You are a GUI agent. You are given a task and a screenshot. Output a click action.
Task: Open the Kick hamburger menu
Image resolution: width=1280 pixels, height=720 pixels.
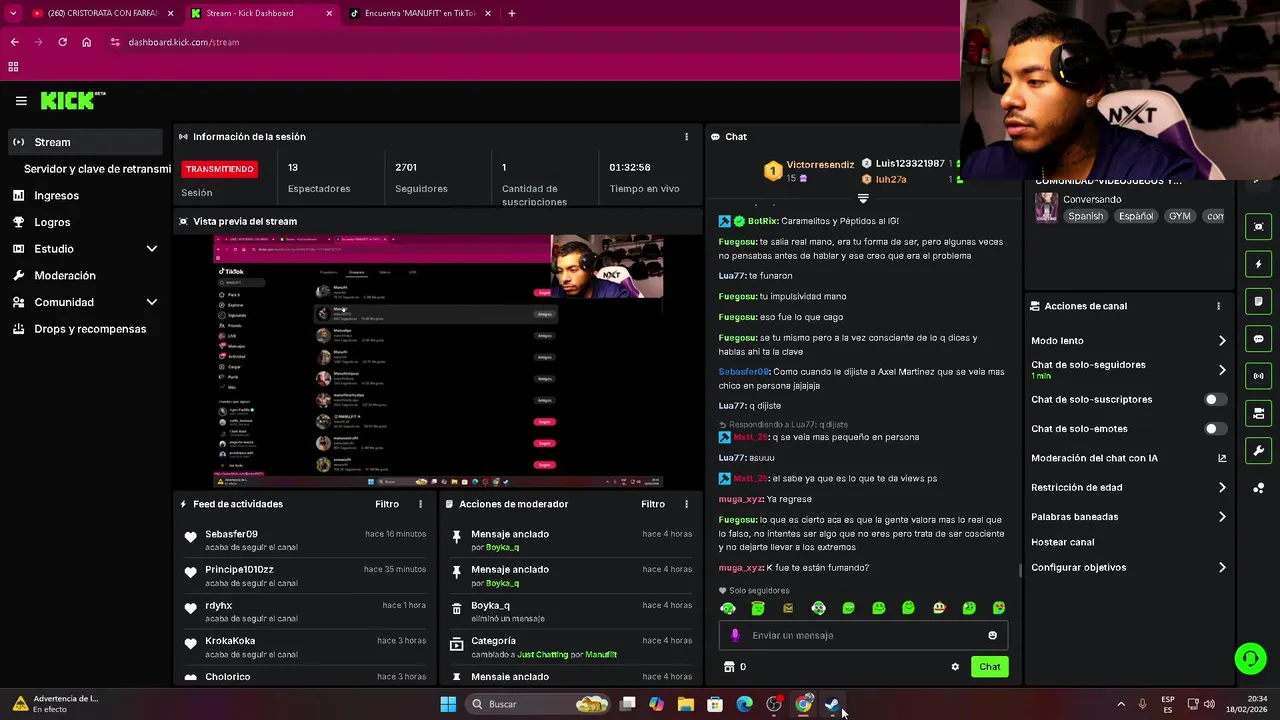click(x=21, y=101)
